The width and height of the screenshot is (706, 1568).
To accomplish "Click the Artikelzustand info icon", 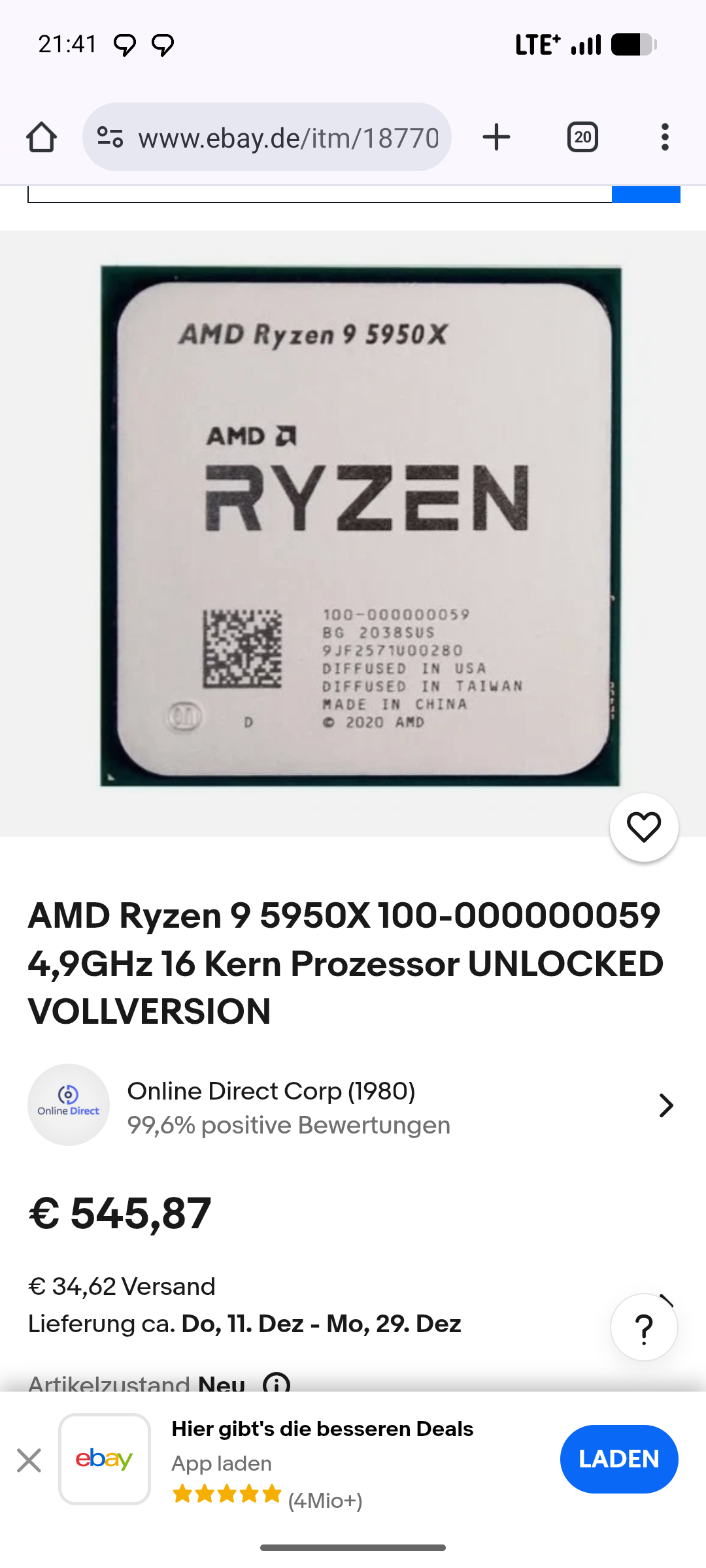I will click(x=277, y=1382).
